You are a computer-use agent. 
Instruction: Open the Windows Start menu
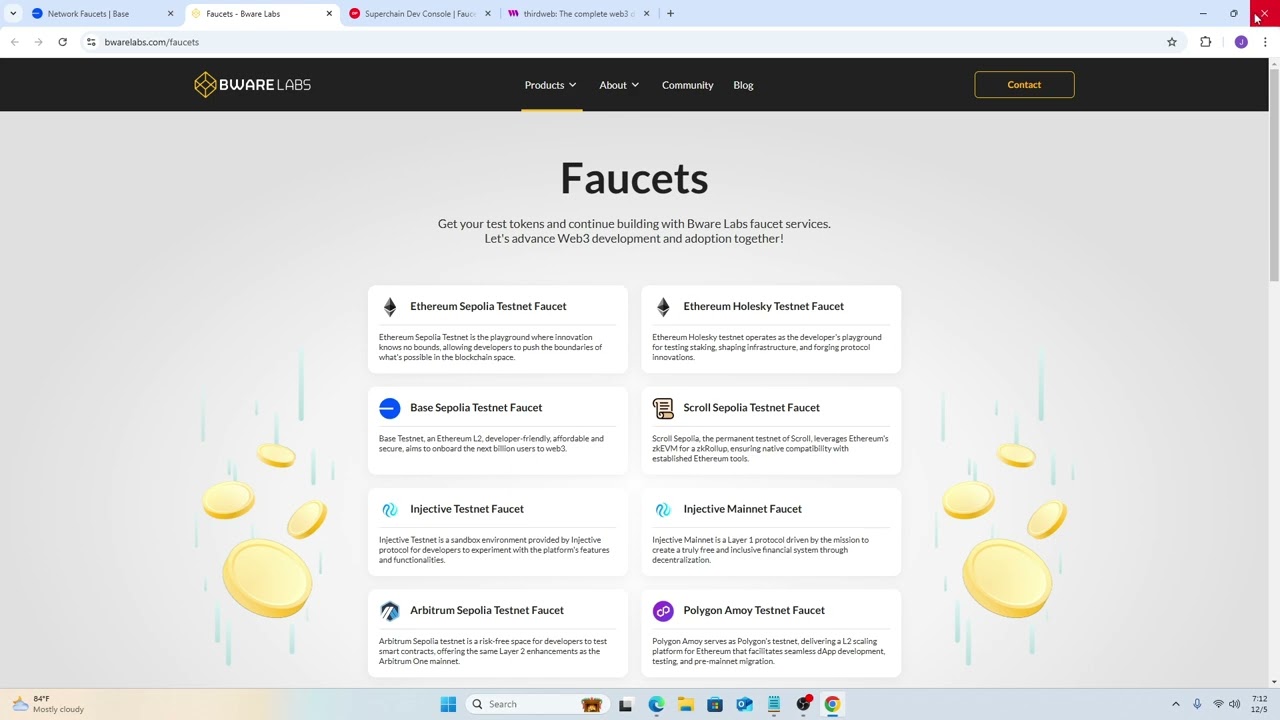(x=448, y=704)
